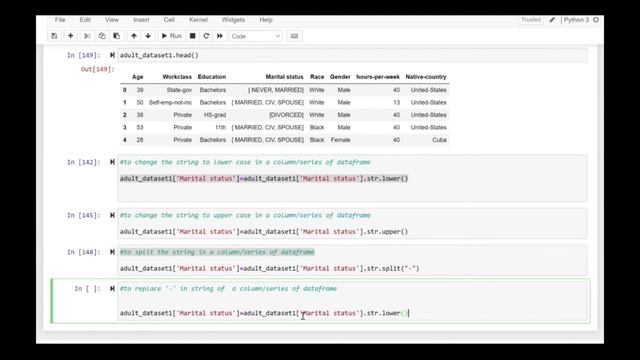Viewport: 640px width, 360px height.
Task: Open the Help menu
Action: (x=266, y=20)
